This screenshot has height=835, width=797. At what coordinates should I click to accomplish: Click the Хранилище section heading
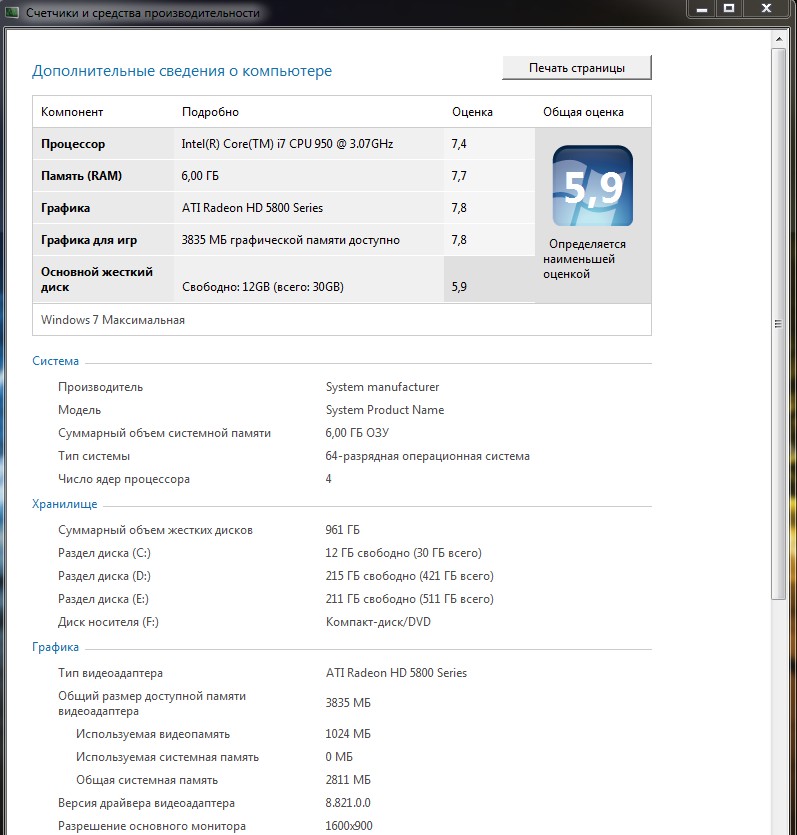click(x=64, y=504)
